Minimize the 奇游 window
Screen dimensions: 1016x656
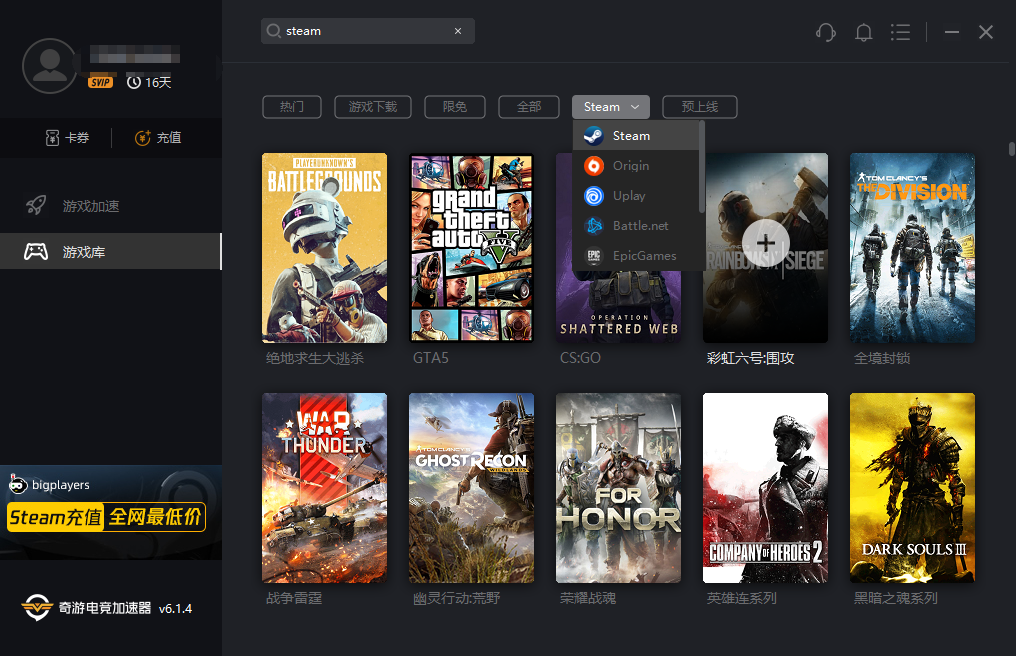pyautogui.click(x=951, y=32)
